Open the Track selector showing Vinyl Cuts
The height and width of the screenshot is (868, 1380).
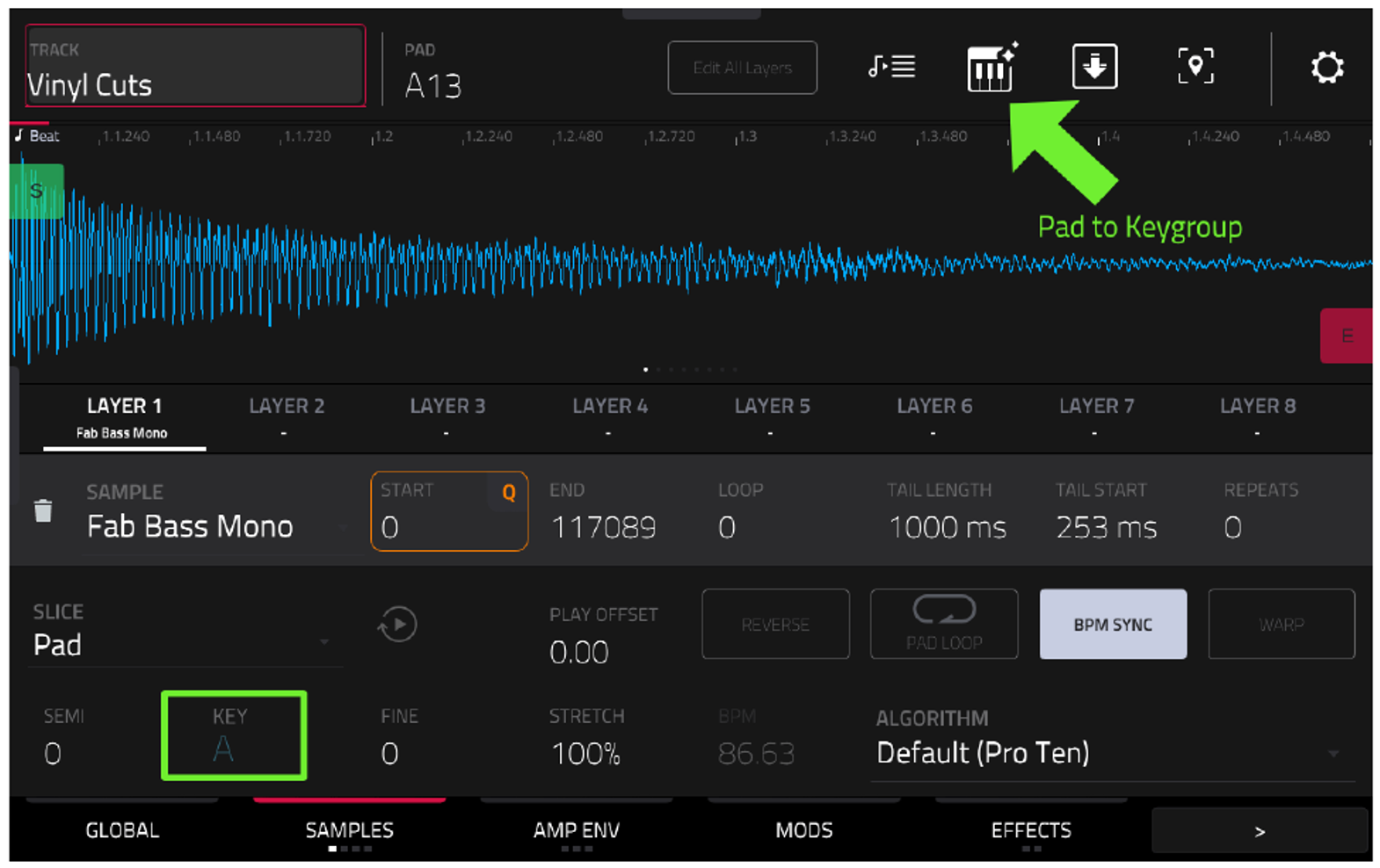[x=195, y=67]
